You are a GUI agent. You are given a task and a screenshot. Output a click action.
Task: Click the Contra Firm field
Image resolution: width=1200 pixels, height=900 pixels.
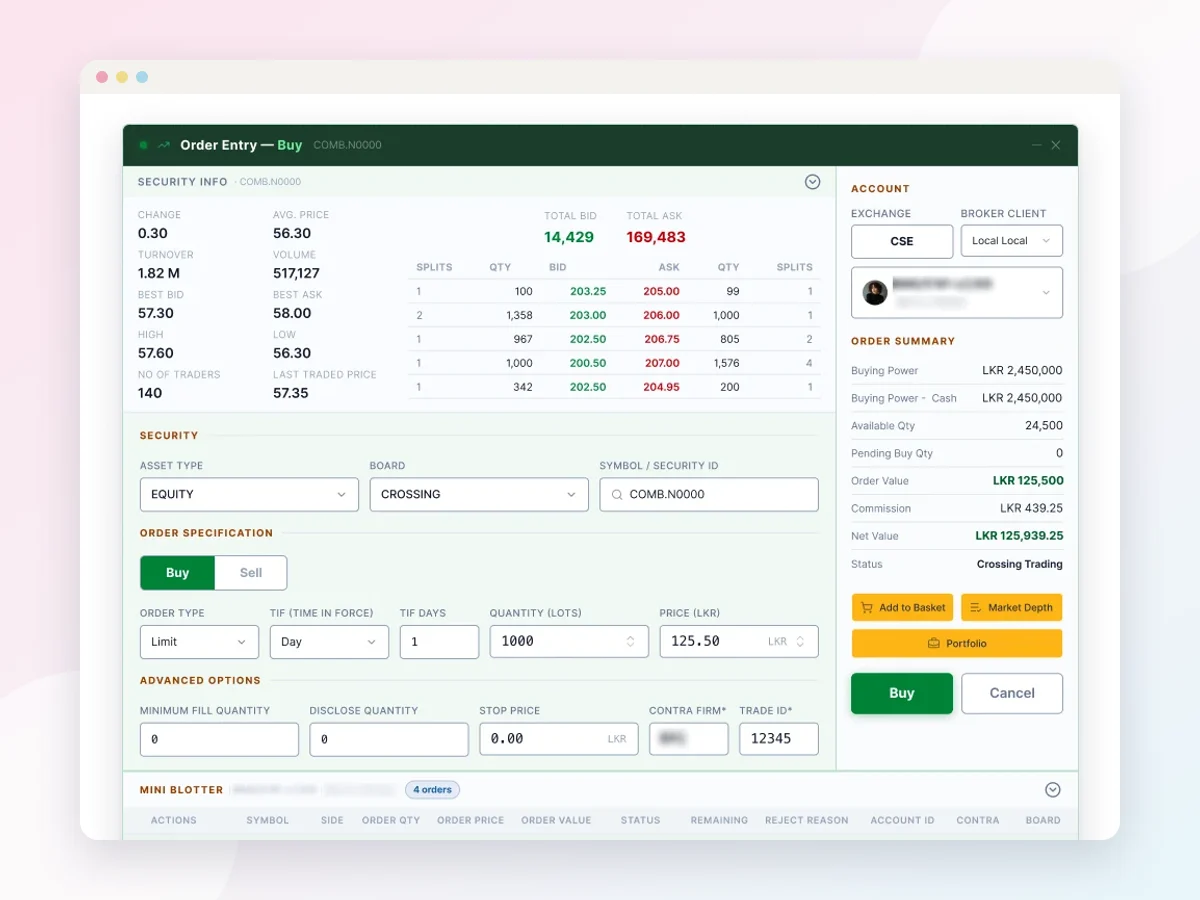pyautogui.click(x=689, y=739)
